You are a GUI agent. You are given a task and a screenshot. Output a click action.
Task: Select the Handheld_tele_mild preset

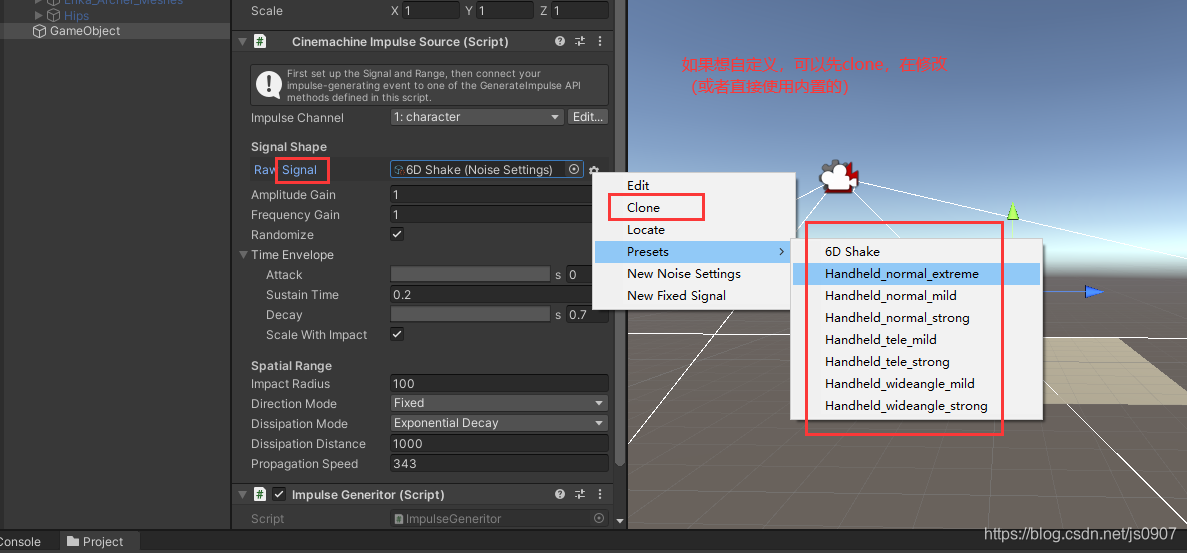[x=917, y=340]
